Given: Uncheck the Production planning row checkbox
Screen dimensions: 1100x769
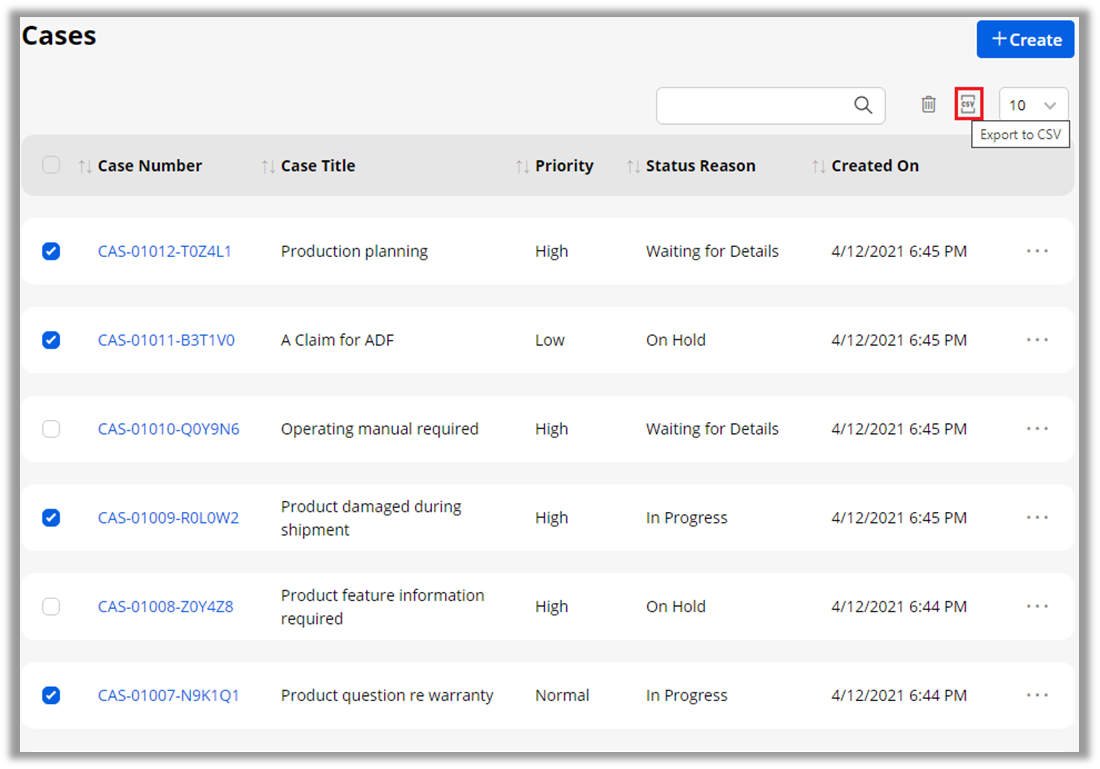Looking at the screenshot, I should [x=51, y=251].
